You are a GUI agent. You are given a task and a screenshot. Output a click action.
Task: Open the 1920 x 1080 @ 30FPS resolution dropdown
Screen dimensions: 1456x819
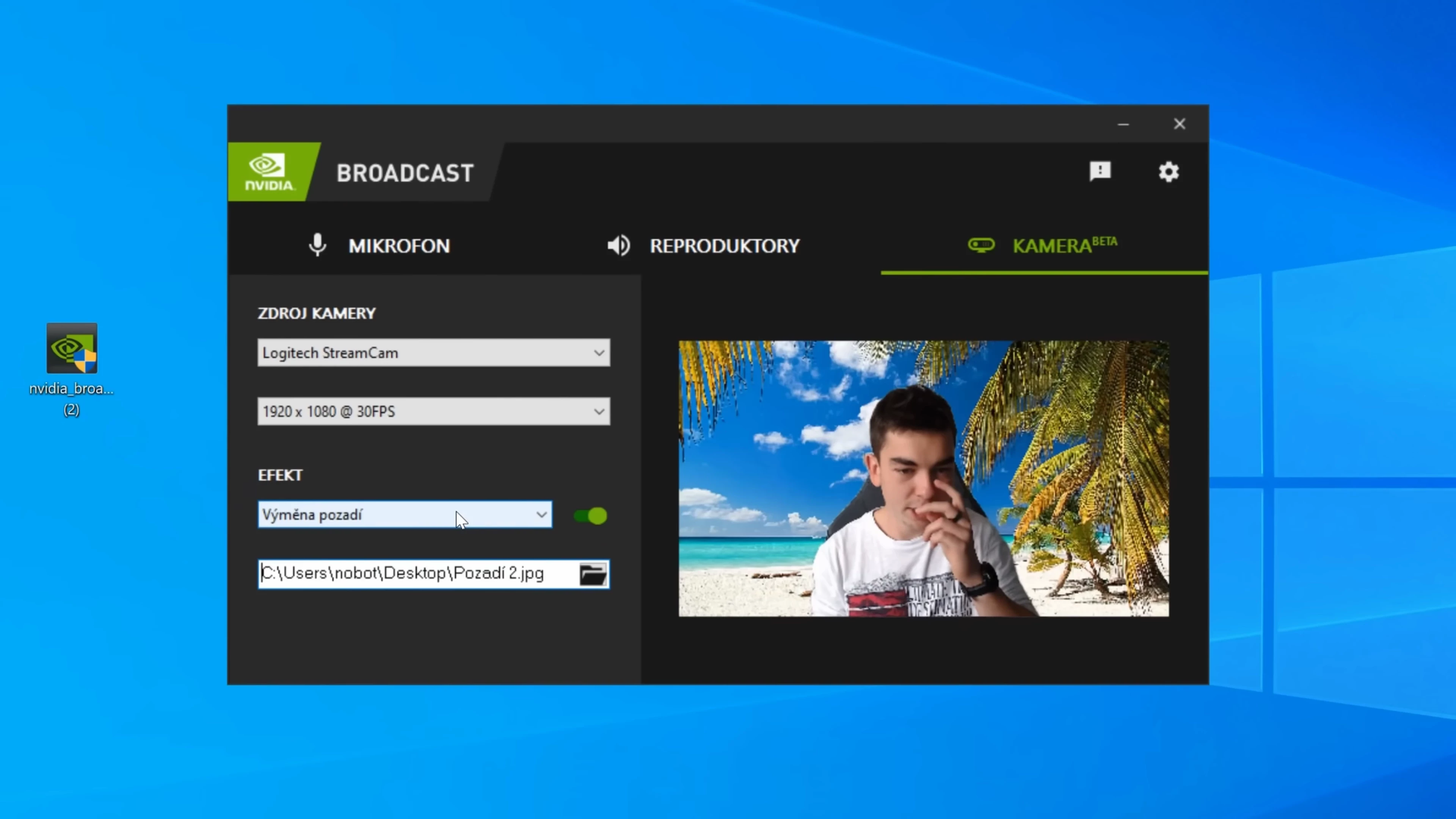point(433,411)
